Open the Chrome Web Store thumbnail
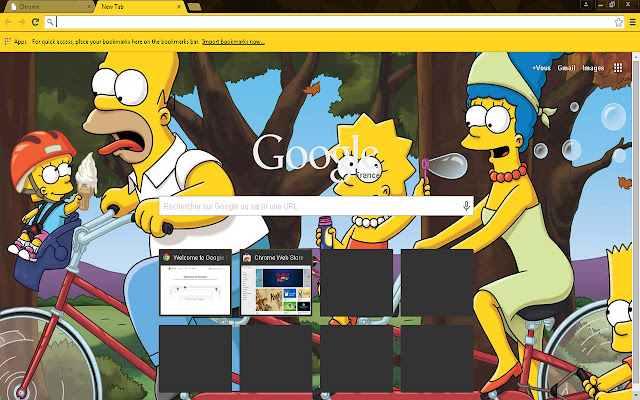This screenshot has height=400, width=640. 276,282
